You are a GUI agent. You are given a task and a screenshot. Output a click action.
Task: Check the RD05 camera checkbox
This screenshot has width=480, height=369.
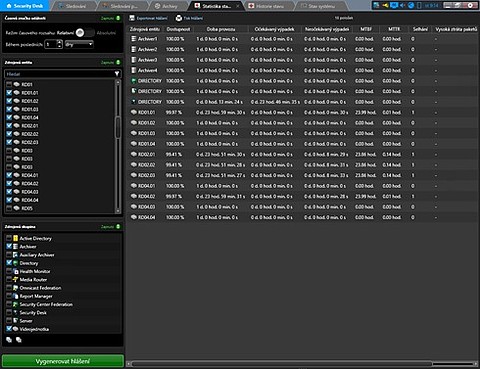[x=9, y=208]
